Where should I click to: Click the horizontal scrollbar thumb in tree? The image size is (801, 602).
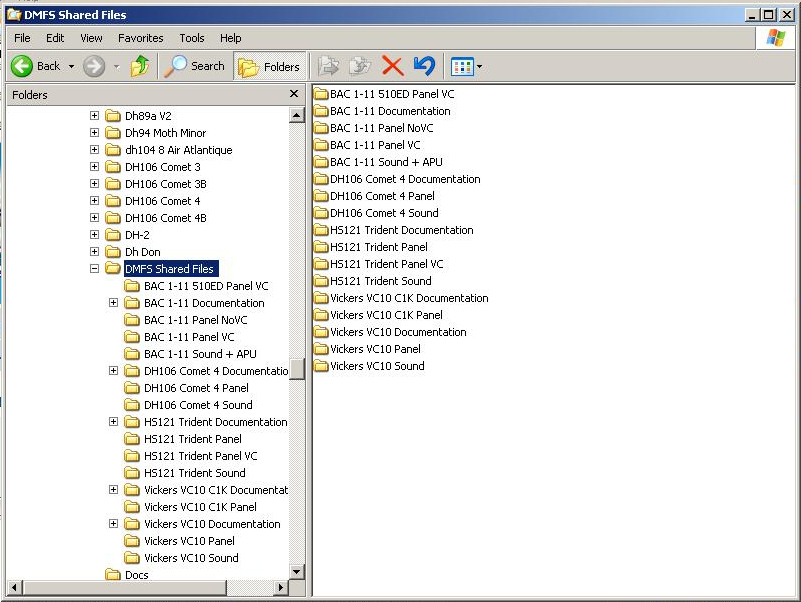(124, 588)
